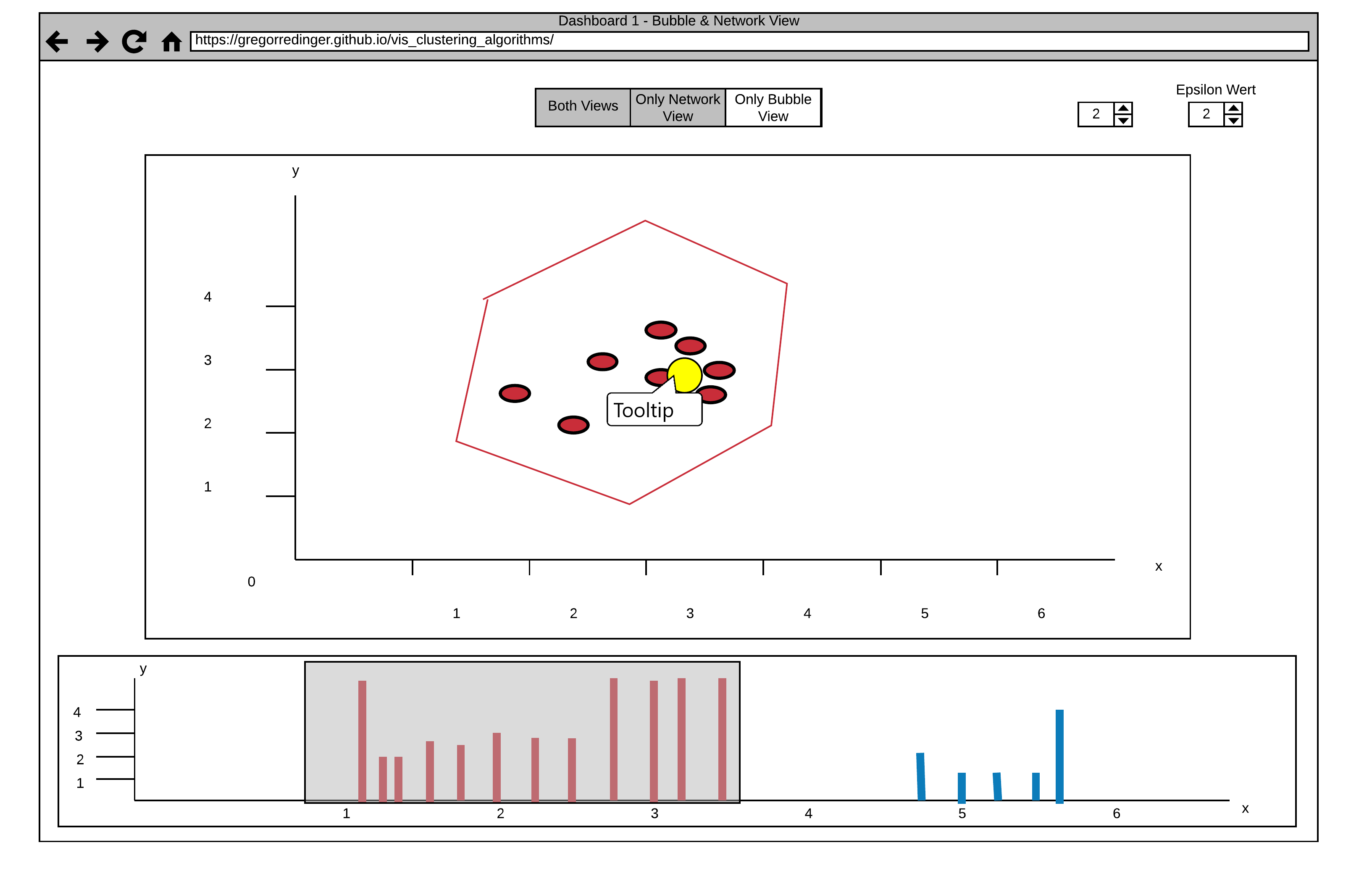Select Only Network View
The image size is (1372, 874).
pos(678,107)
